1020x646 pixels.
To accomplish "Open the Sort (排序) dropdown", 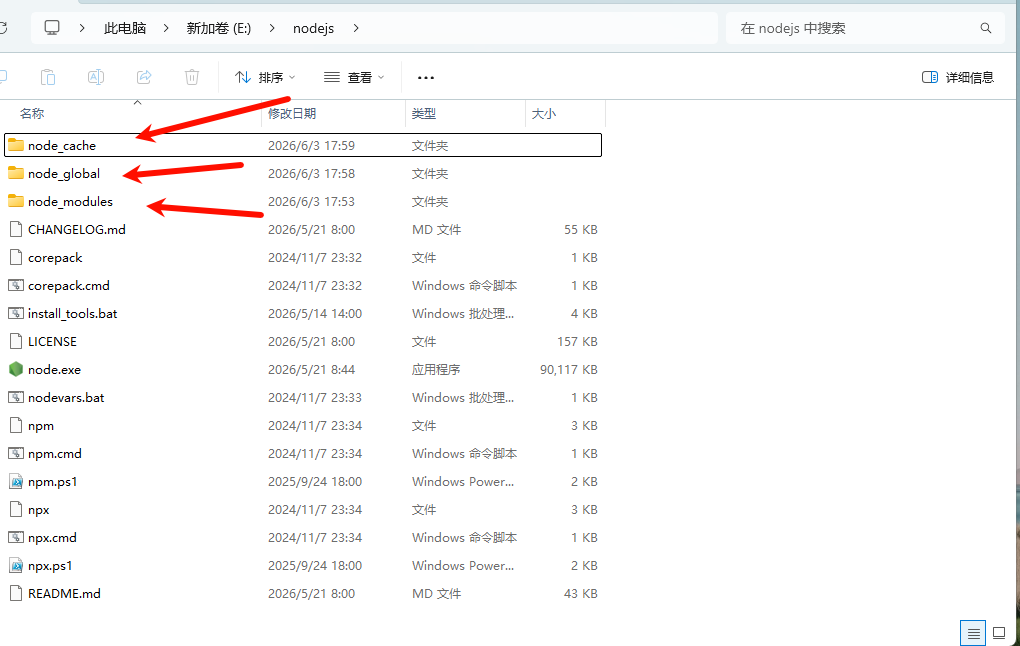I will point(265,77).
